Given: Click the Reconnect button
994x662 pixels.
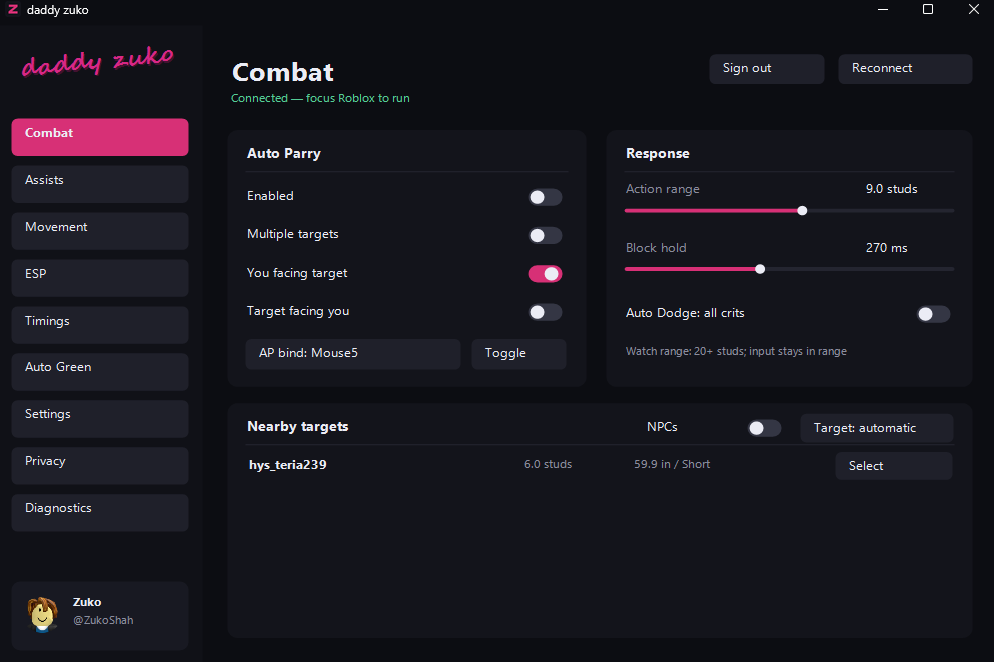Looking at the screenshot, I should click(x=905, y=68).
